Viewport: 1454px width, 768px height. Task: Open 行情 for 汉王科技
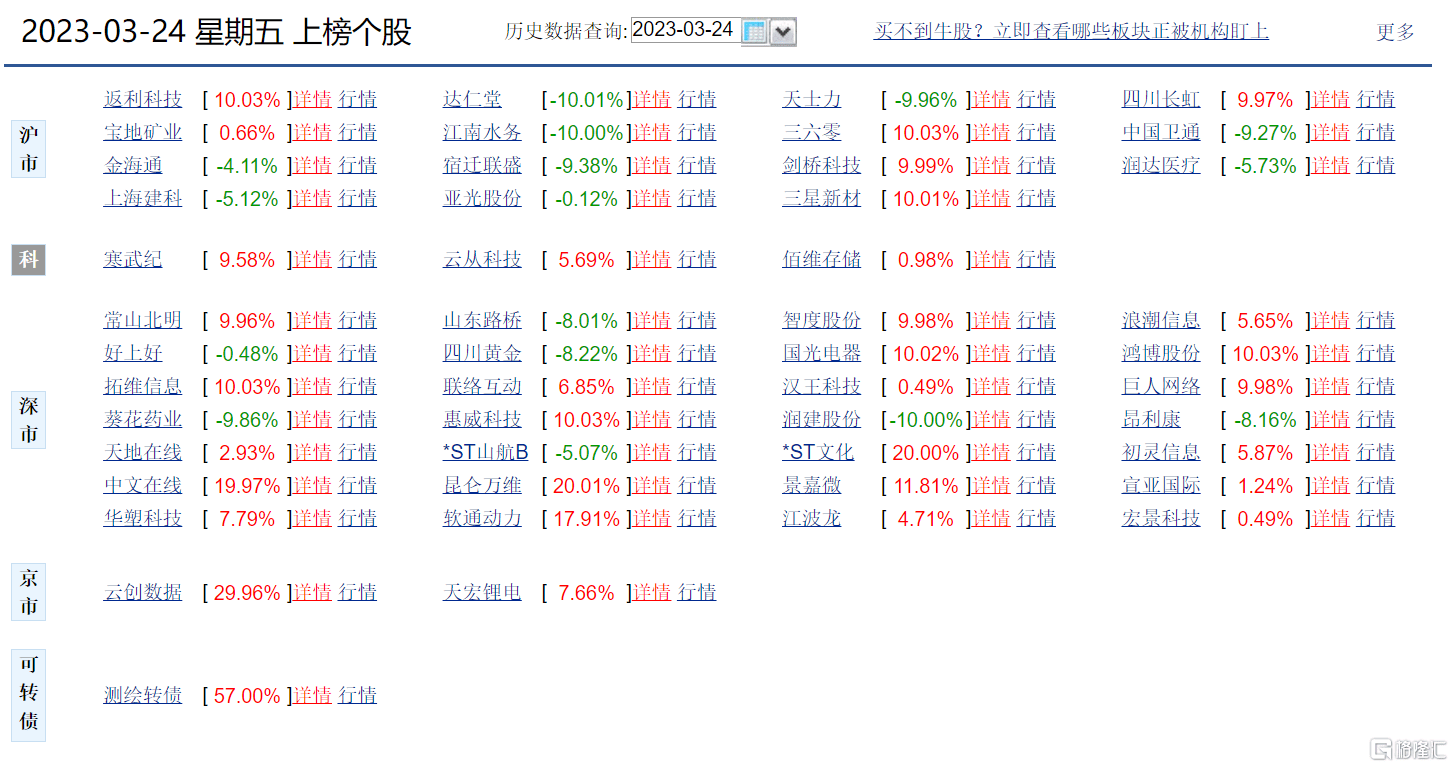(x=1036, y=387)
